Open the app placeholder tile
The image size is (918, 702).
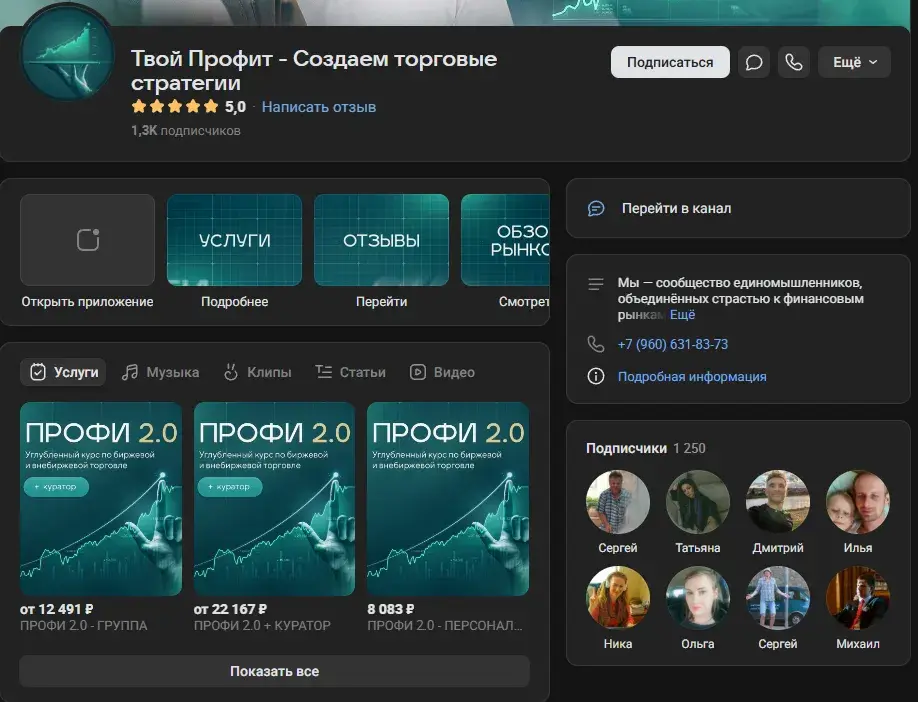pos(87,240)
